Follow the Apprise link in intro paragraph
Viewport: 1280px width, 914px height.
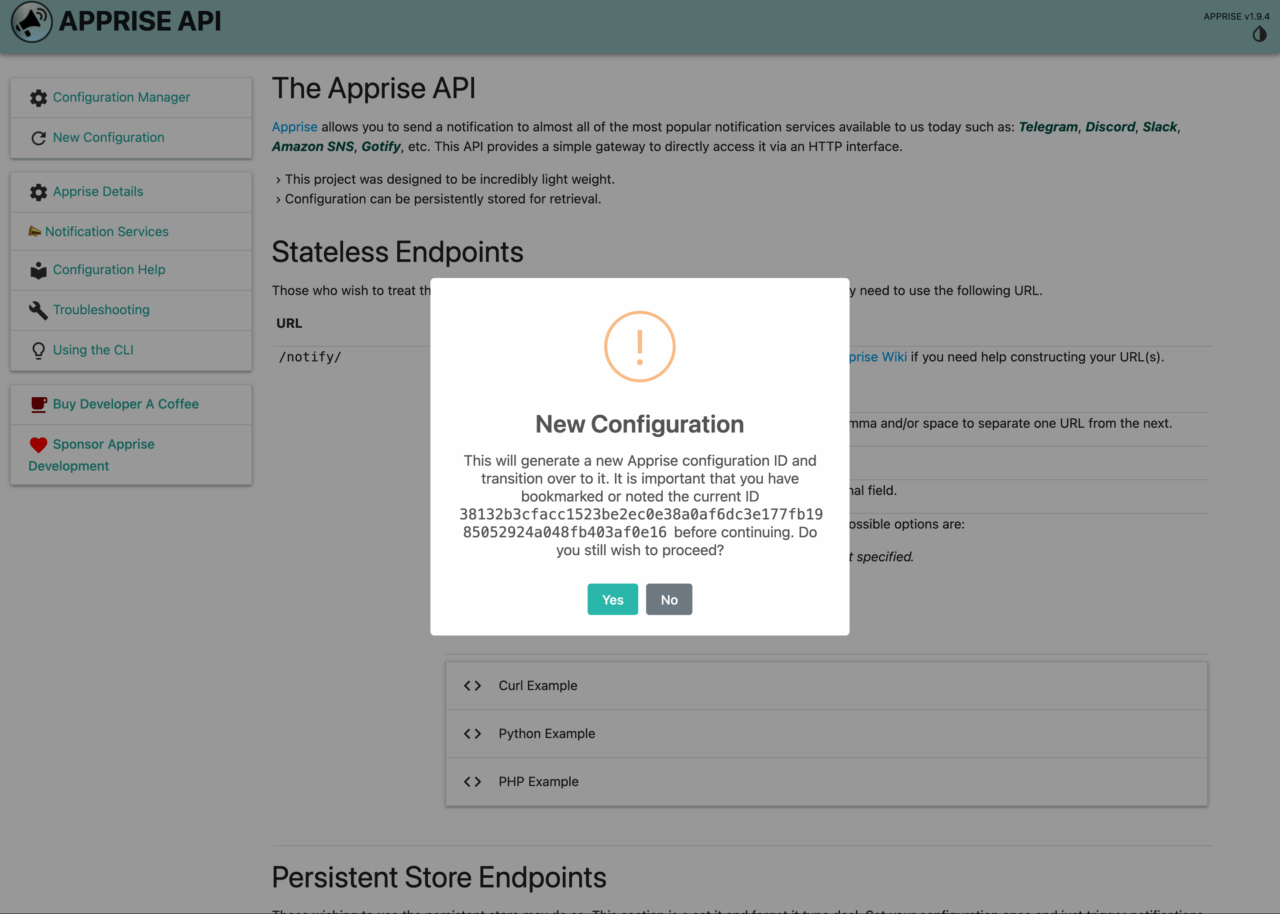(295, 127)
